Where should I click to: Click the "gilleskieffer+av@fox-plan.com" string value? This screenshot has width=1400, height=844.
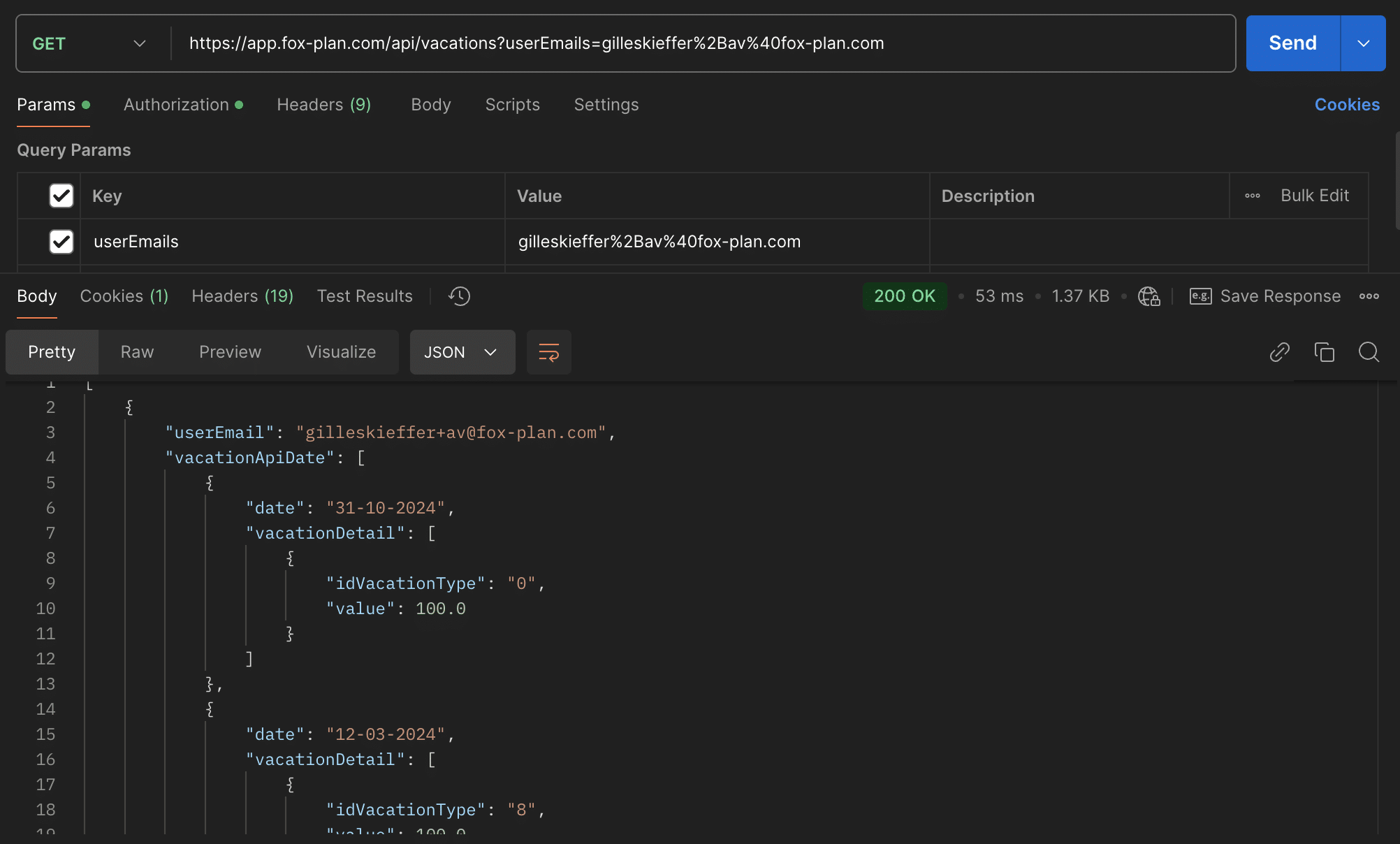451,432
